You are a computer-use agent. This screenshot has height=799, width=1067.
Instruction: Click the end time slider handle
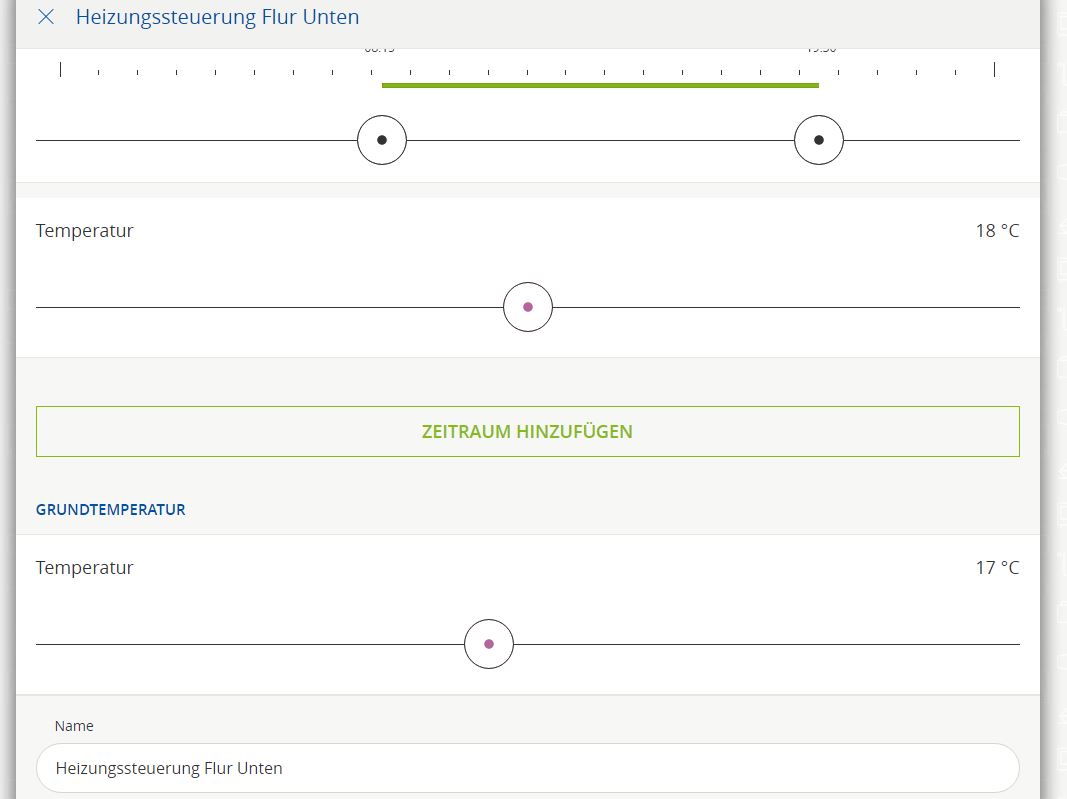tap(819, 141)
